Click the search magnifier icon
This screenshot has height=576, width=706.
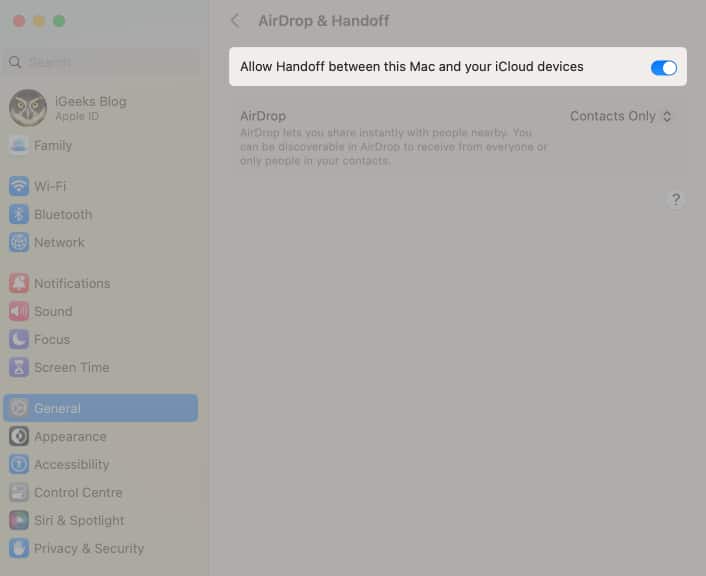[15, 62]
